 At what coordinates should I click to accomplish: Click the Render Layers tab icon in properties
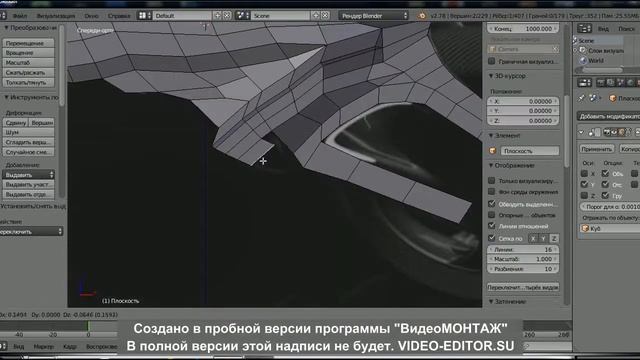click(x=610, y=83)
